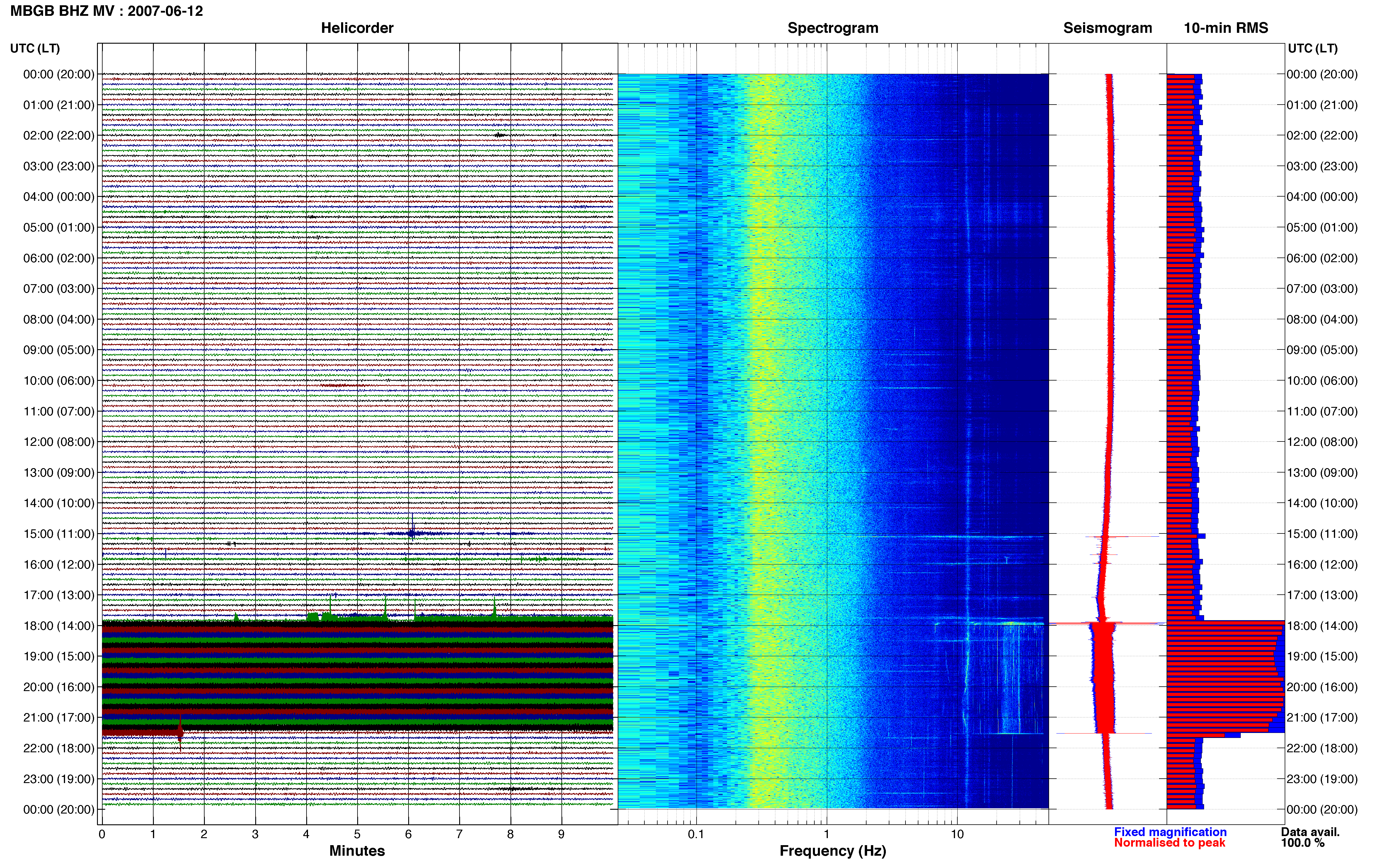Screen dimensions: 1389x868
Task: Click the left '18:00 (14:00)' time label
Action: [x=59, y=626]
